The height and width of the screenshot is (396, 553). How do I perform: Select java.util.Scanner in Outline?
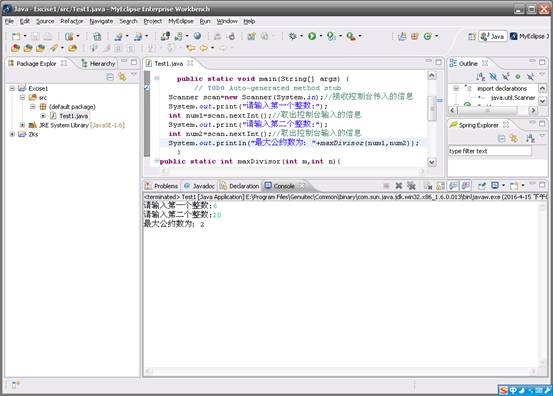point(513,98)
